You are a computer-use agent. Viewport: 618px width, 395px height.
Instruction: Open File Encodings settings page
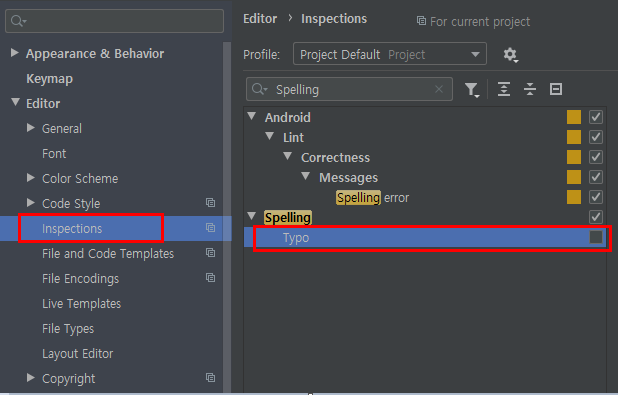click(80, 279)
